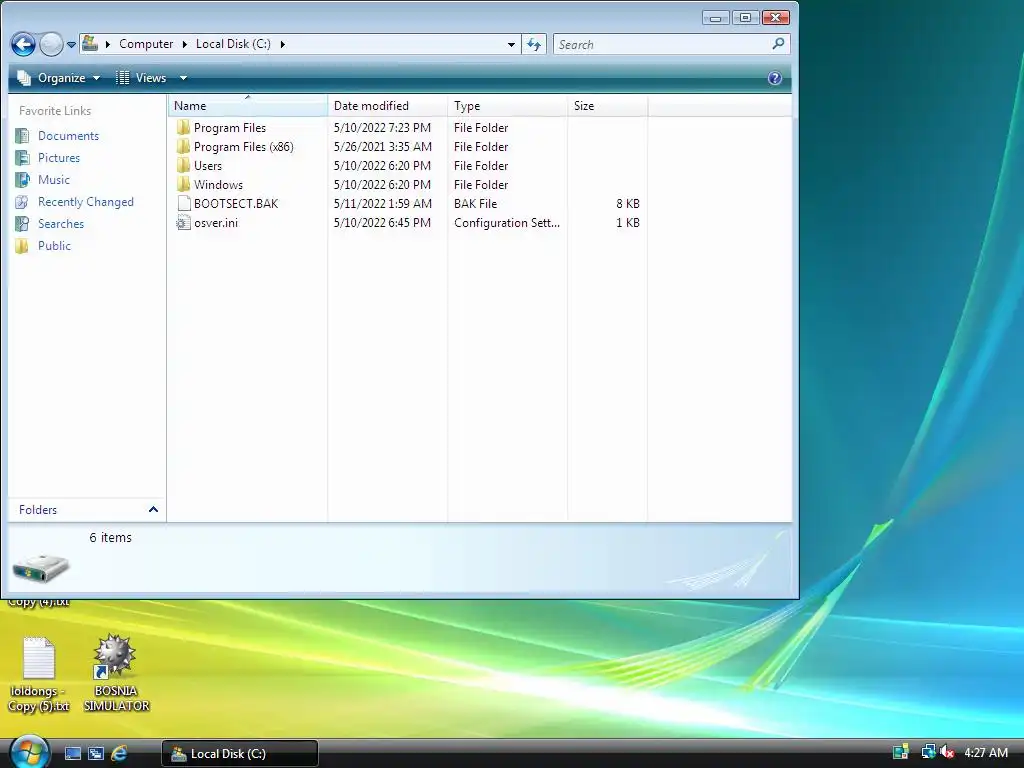The height and width of the screenshot is (768, 1024).
Task: Click the Recently Changed sidebar icon
Action: pyautogui.click(x=22, y=202)
